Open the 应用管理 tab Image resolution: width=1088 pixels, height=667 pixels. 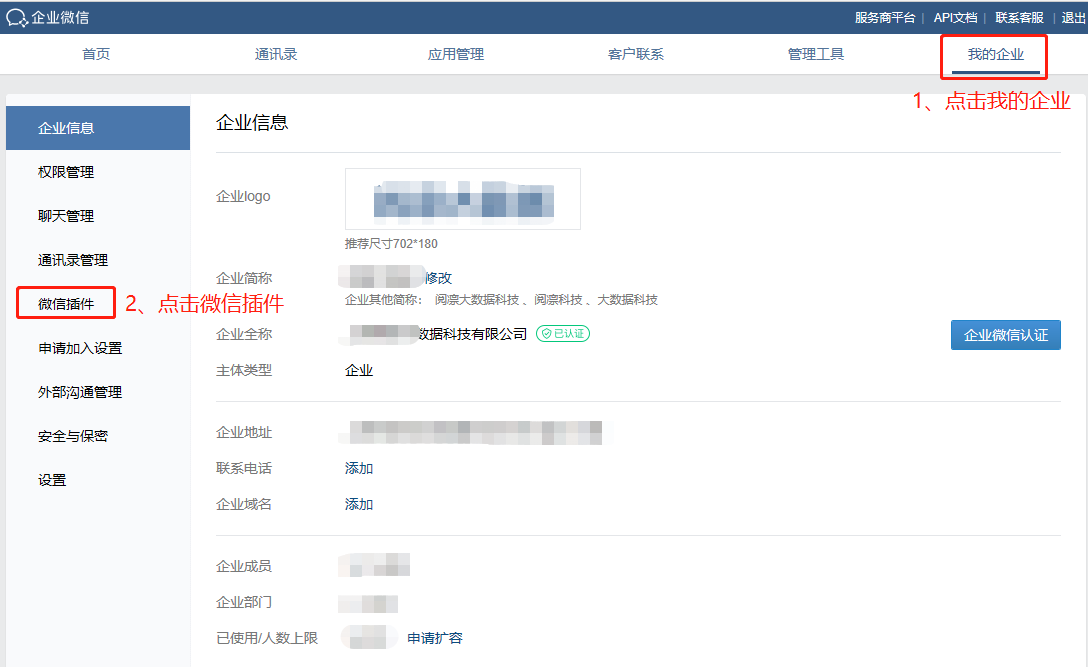[455, 54]
